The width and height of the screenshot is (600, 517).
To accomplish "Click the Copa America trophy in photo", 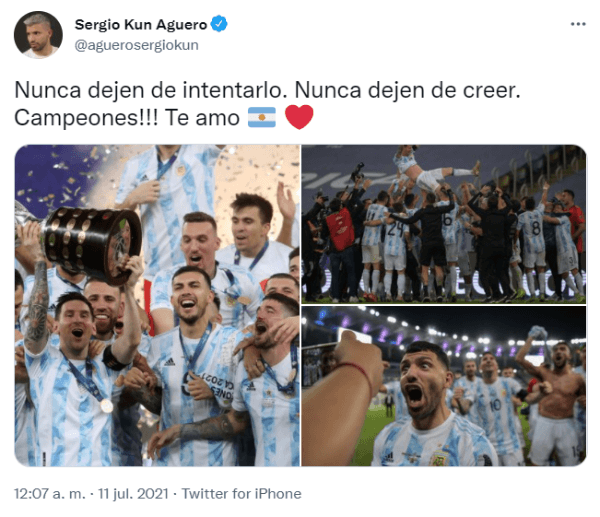I will [x=91, y=244].
